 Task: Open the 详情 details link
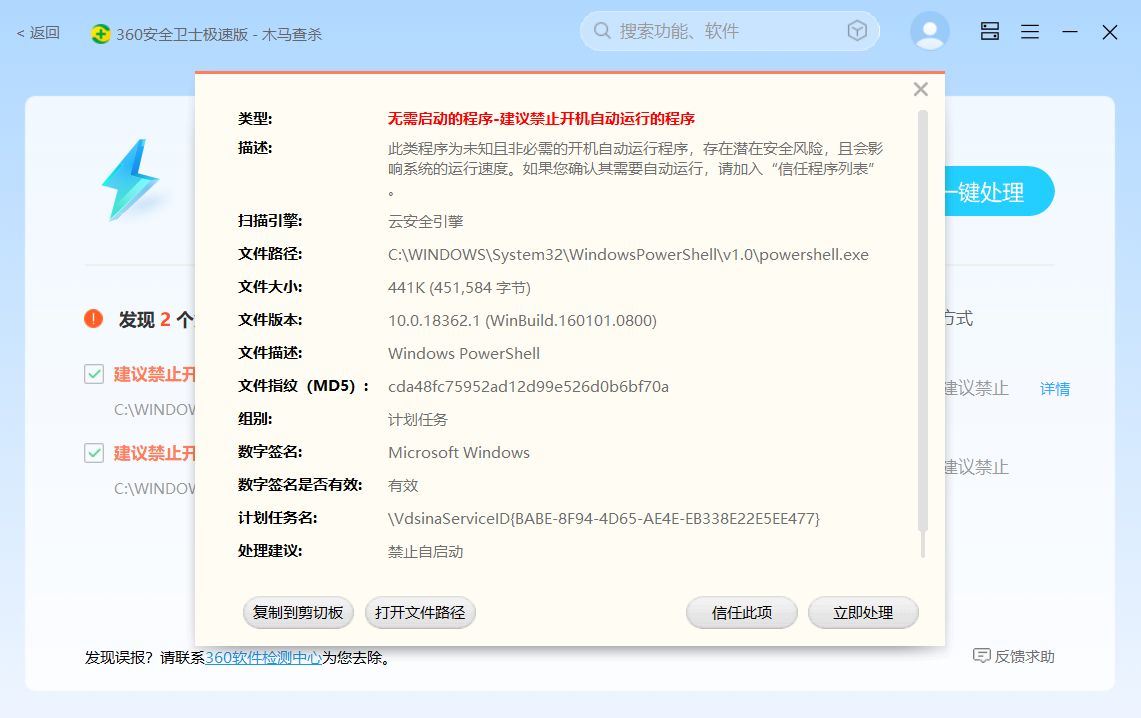tap(1054, 389)
